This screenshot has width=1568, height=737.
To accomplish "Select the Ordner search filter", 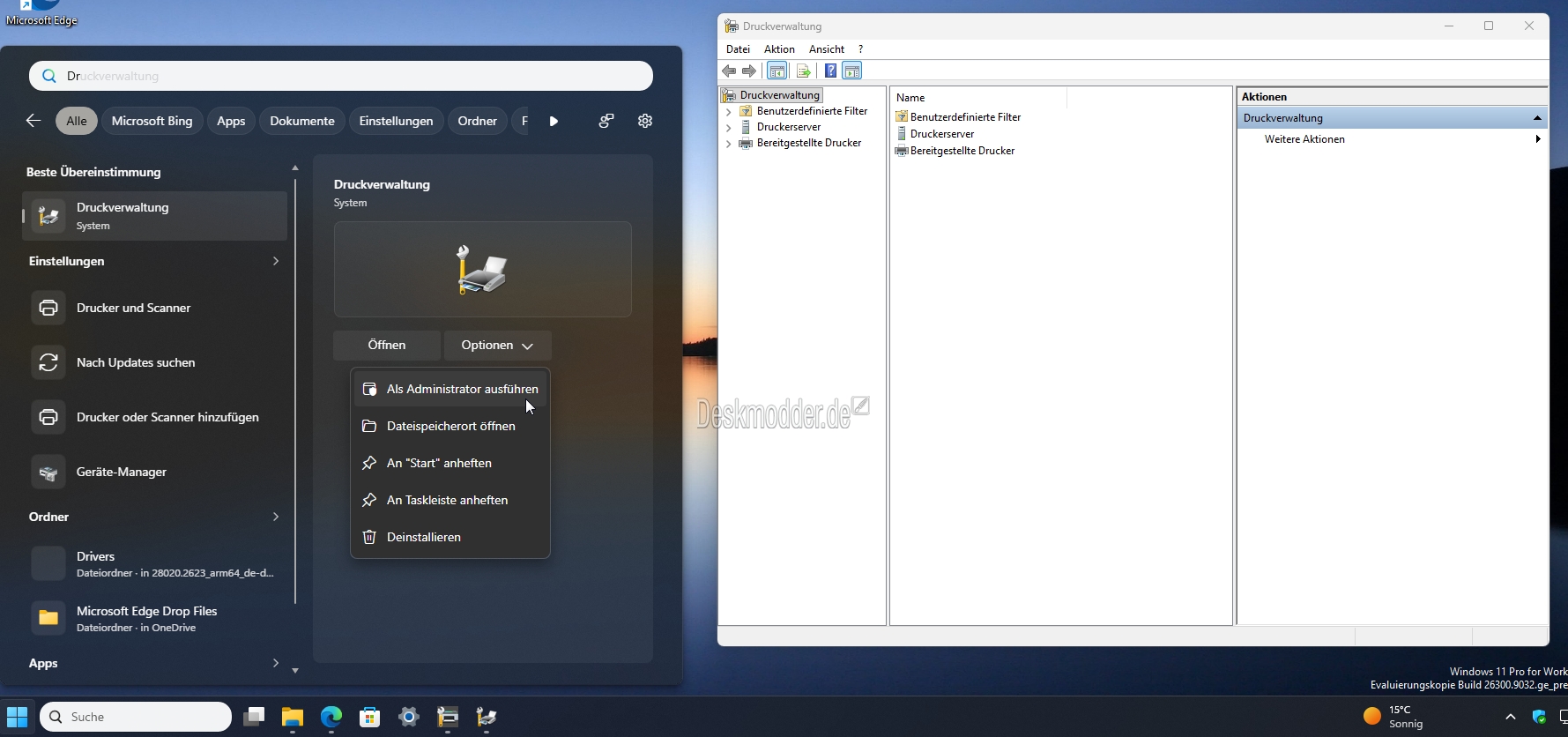I will pyautogui.click(x=477, y=121).
